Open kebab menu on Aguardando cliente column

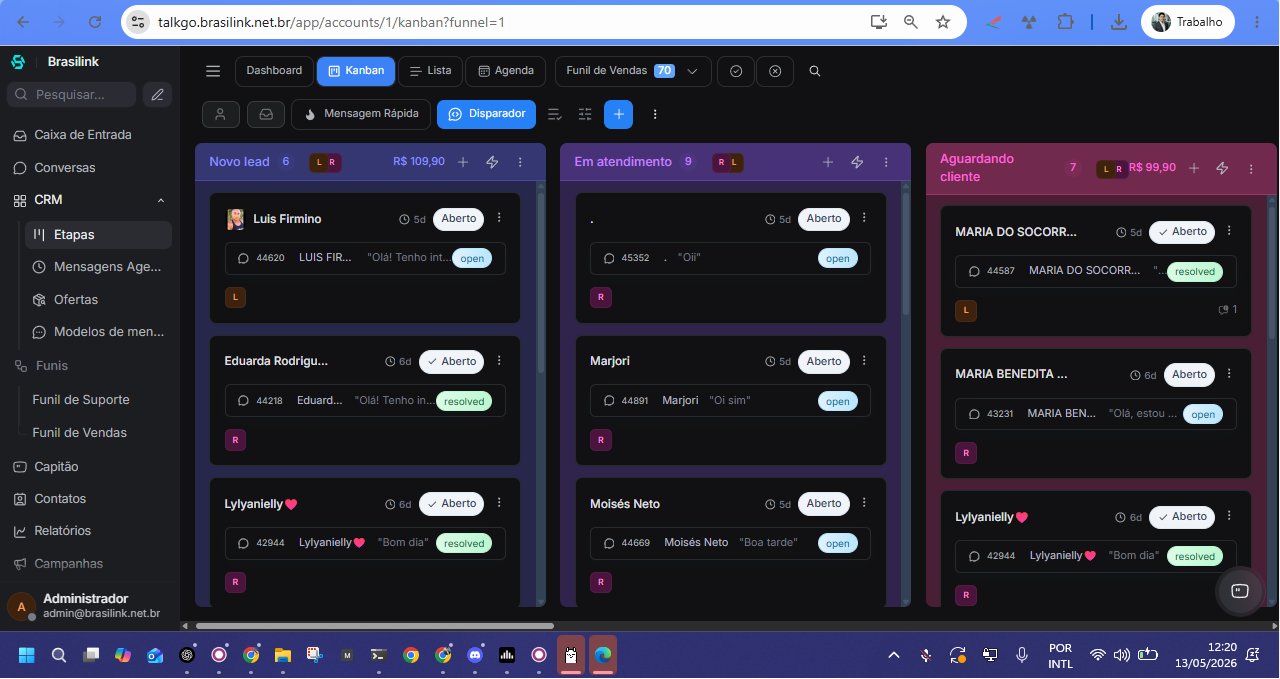coord(1251,169)
